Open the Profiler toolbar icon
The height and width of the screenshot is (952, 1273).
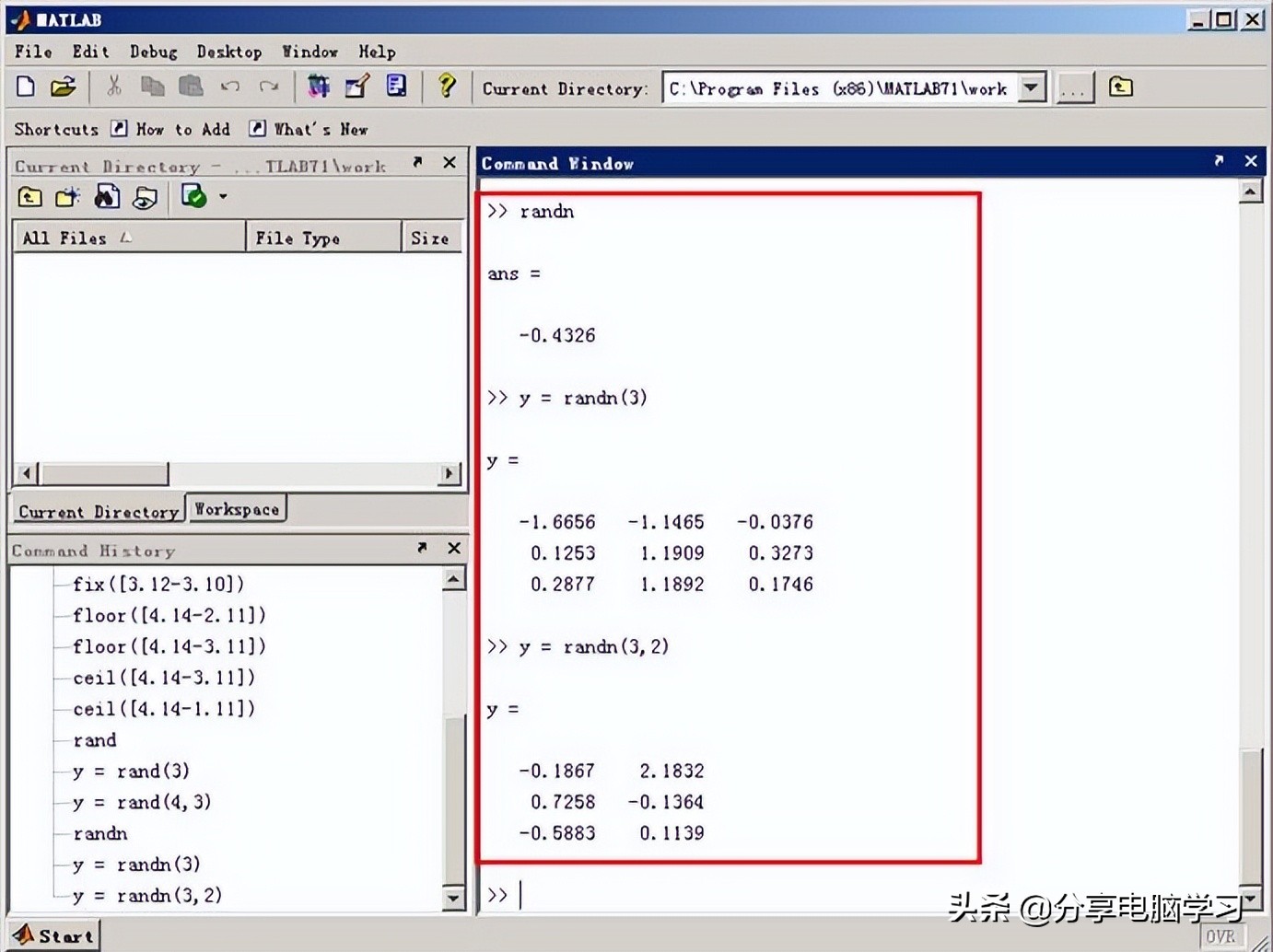(x=396, y=87)
